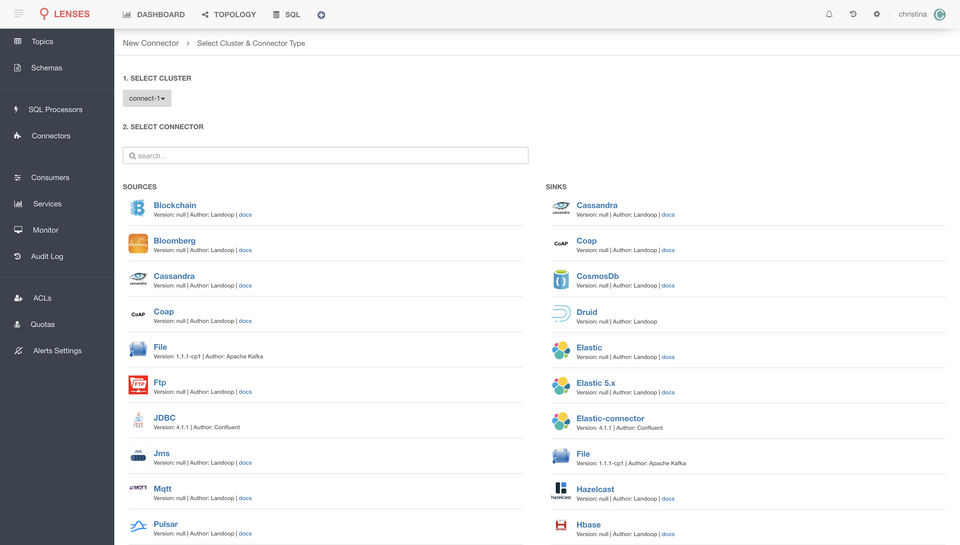960x545 pixels.
Task: Click the Lenses logo
Action: pyautogui.click(x=64, y=13)
